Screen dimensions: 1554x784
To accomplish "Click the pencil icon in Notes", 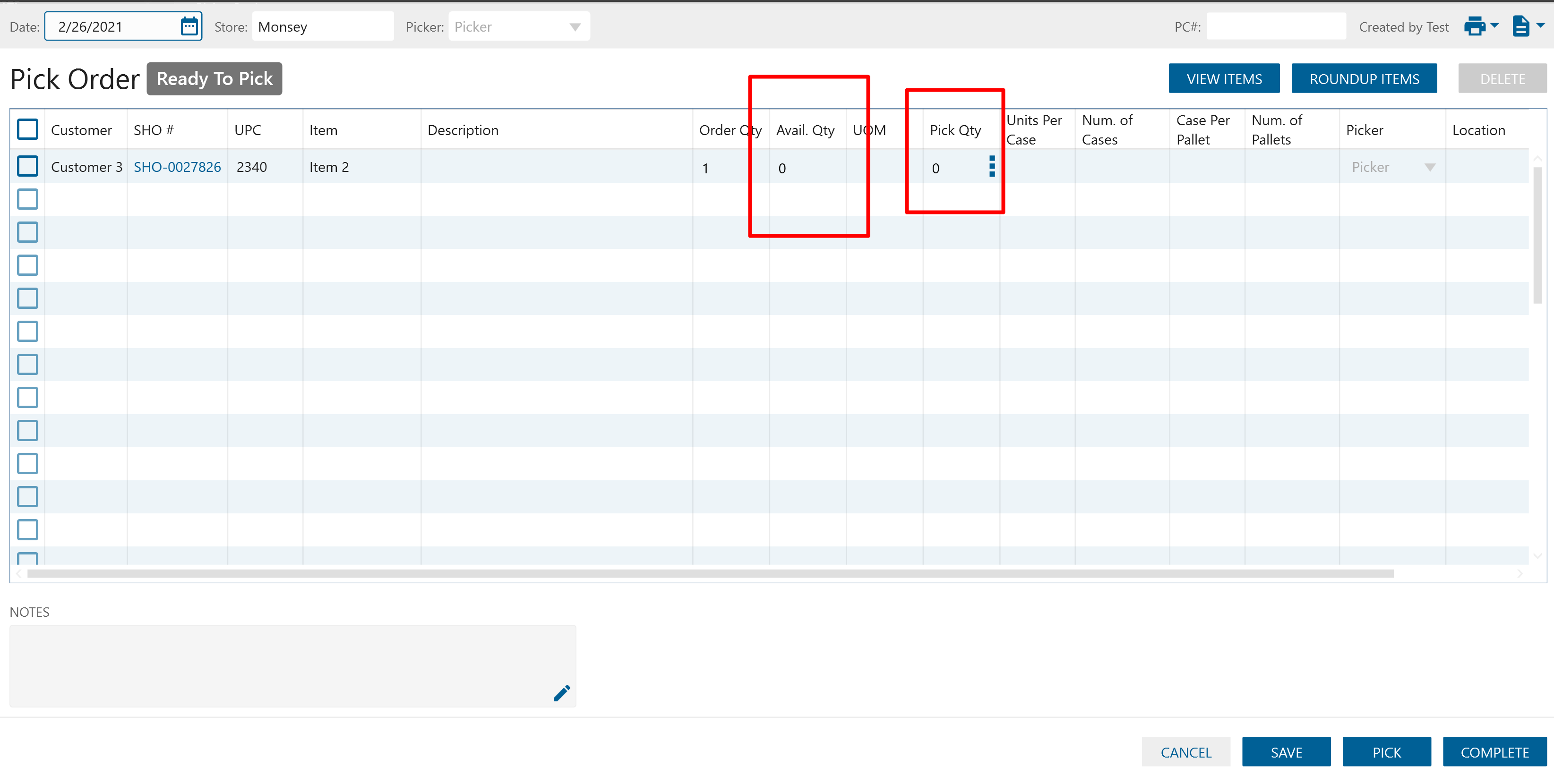I will 562,693.
